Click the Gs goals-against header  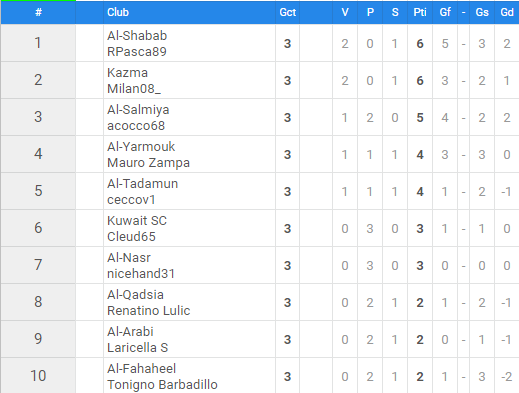coord(482,12)
